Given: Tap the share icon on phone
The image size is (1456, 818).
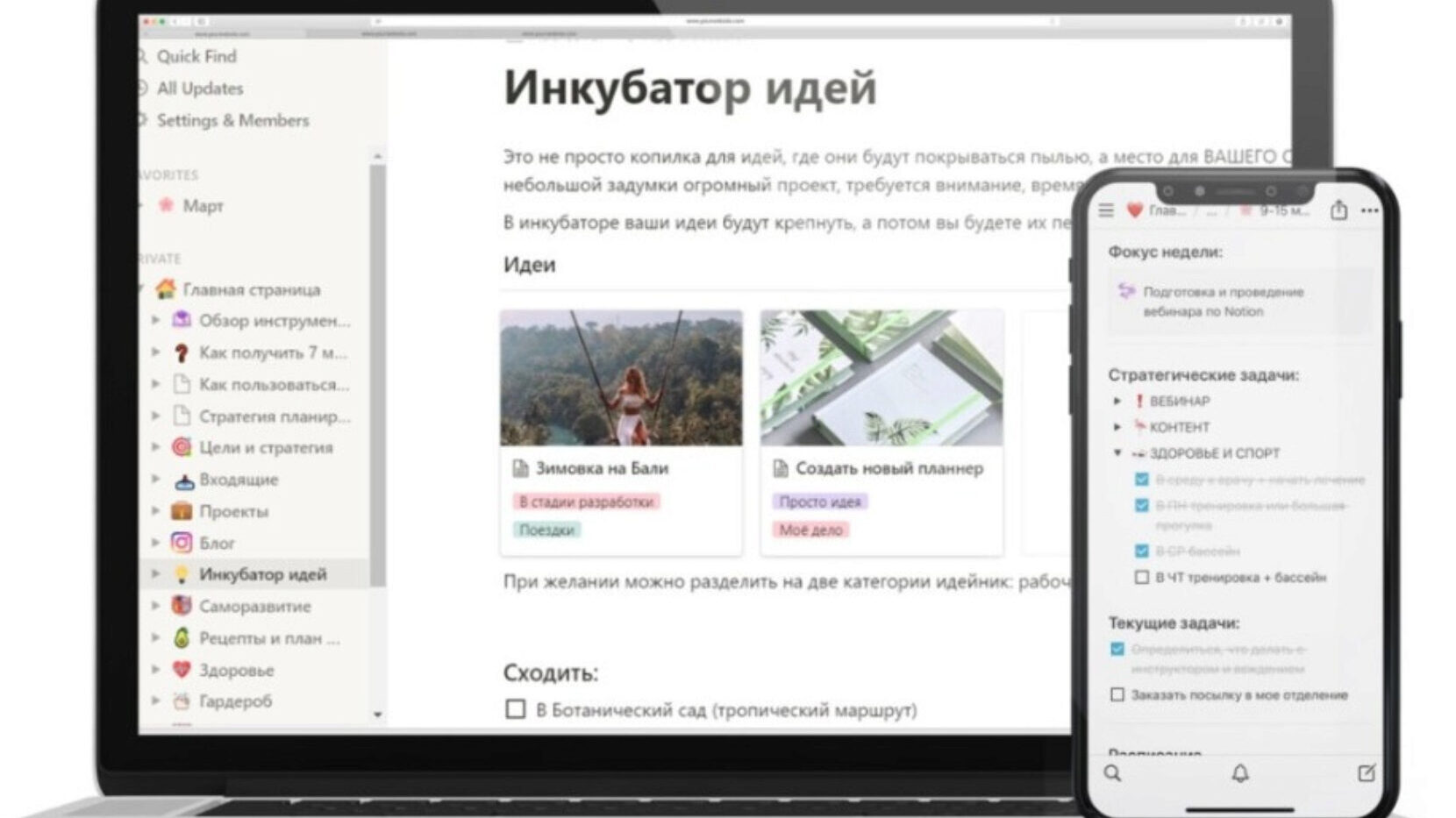Looking at the screenshot, I should (x=1338, y=210).
